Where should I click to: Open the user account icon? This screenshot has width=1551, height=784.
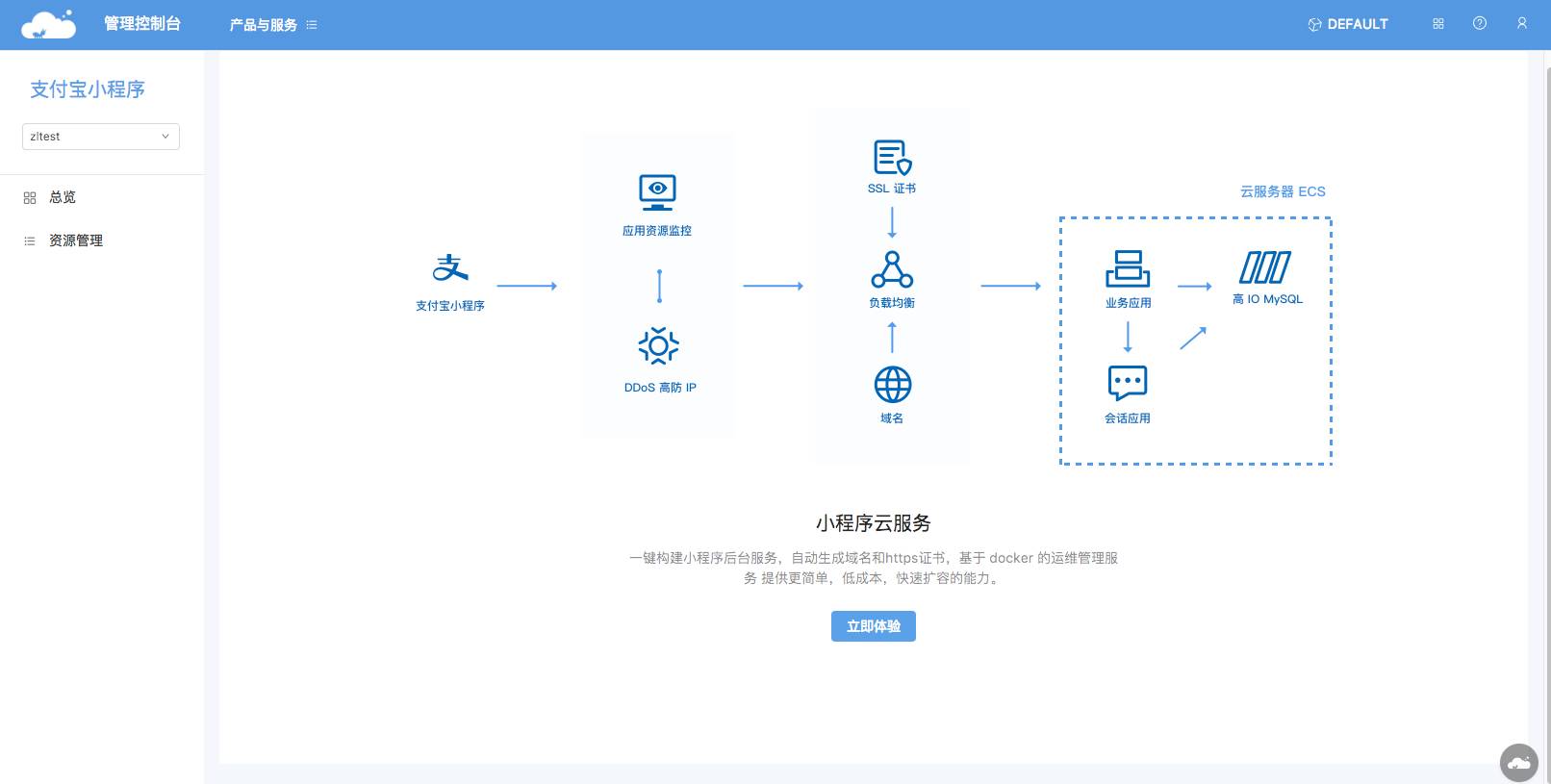[x=1522, y=23]
